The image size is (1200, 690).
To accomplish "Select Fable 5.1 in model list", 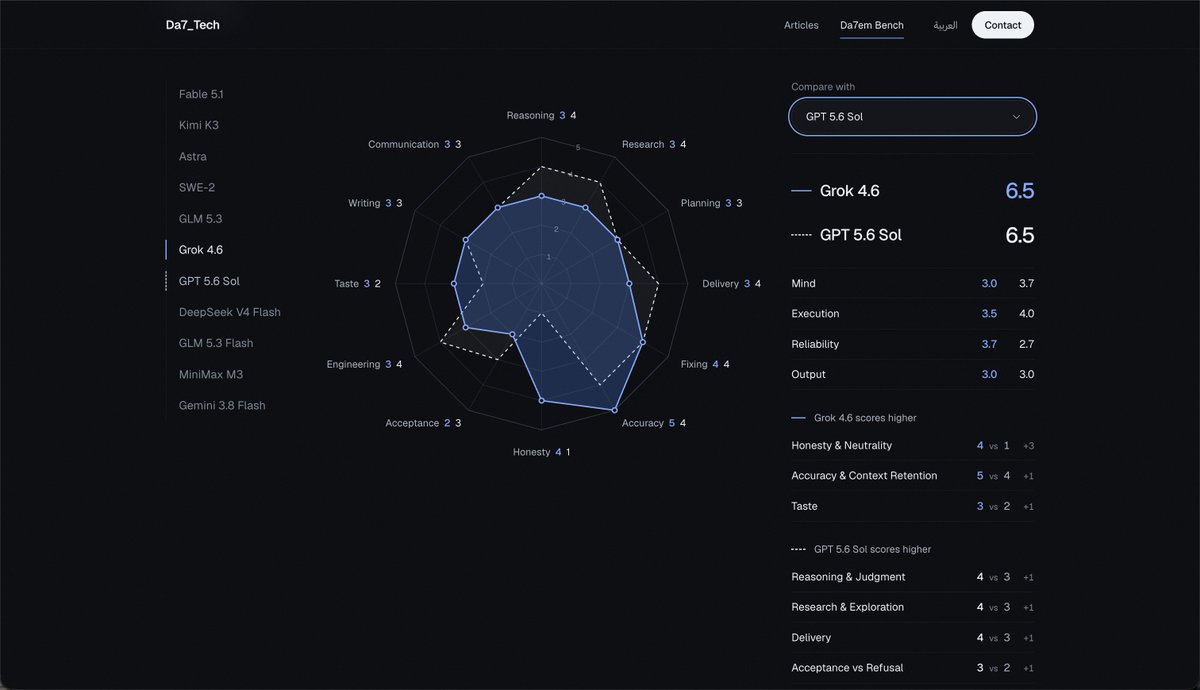I will [x=201, y=94].
